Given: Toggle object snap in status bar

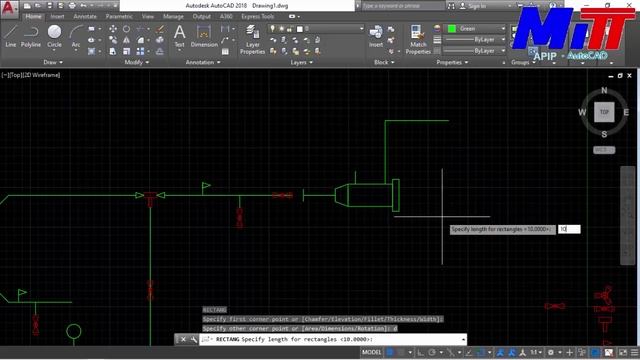Looking at the screenshot, I should pos(481,352).
